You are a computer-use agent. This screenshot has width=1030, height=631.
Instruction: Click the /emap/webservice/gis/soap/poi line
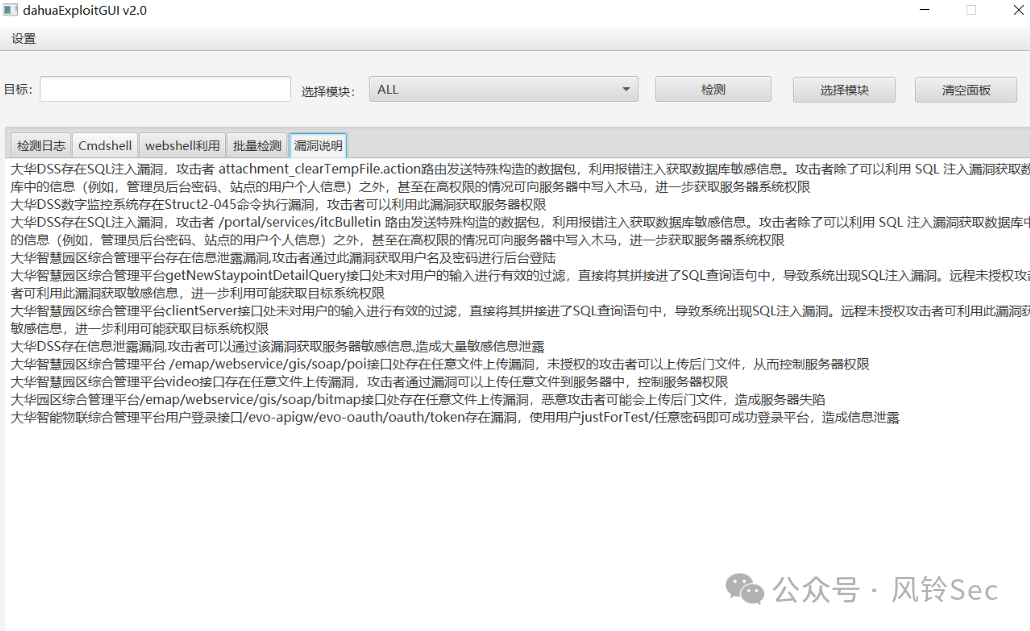[440, 364]
